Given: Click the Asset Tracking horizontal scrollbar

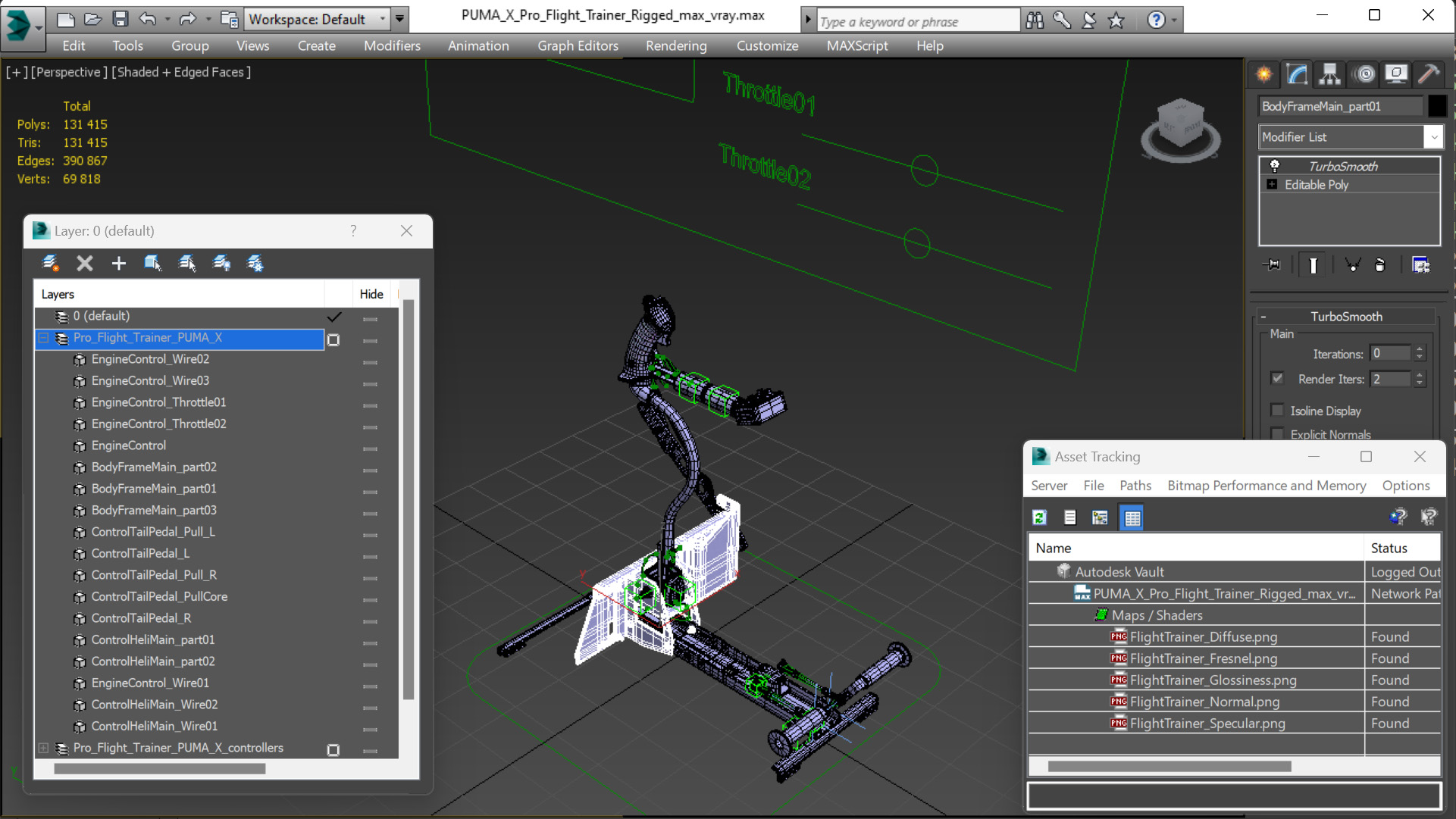Looking at the screenshot, I should tap(1169, 766).
